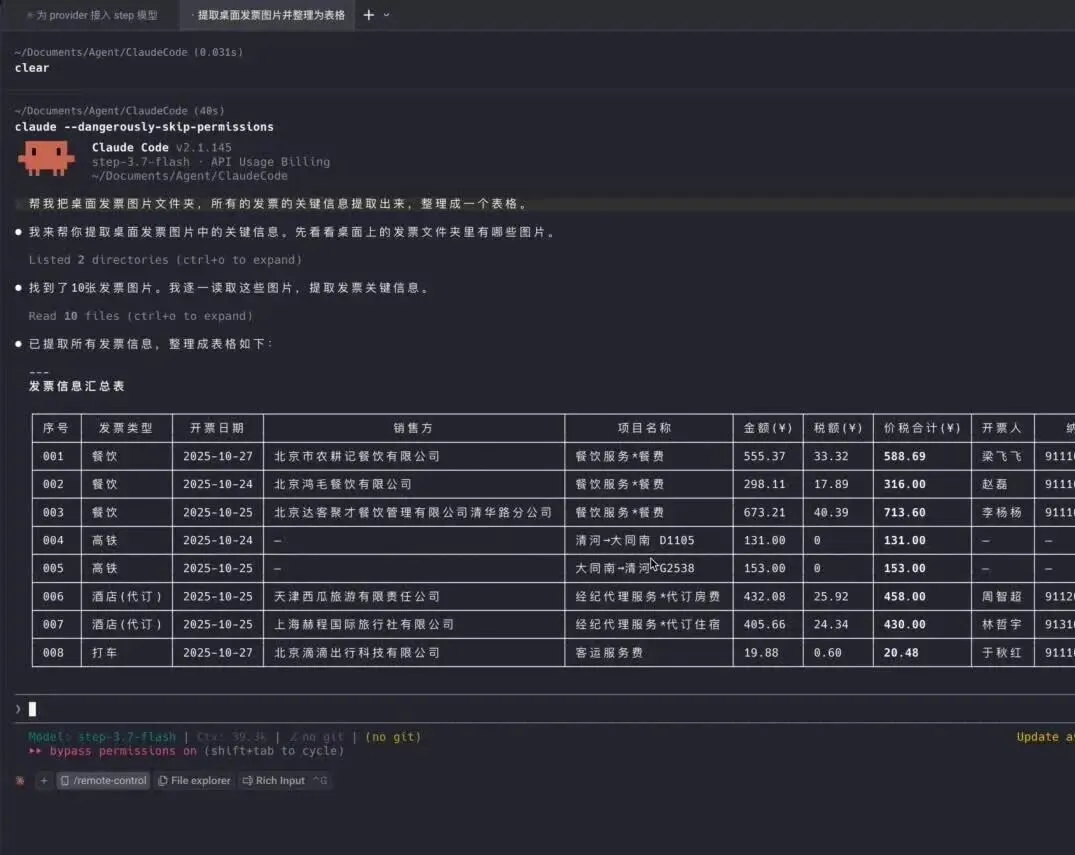
Task: Click 'step-3.7-flash · API Usage Billing' line
Action: [x=211, y=162]
